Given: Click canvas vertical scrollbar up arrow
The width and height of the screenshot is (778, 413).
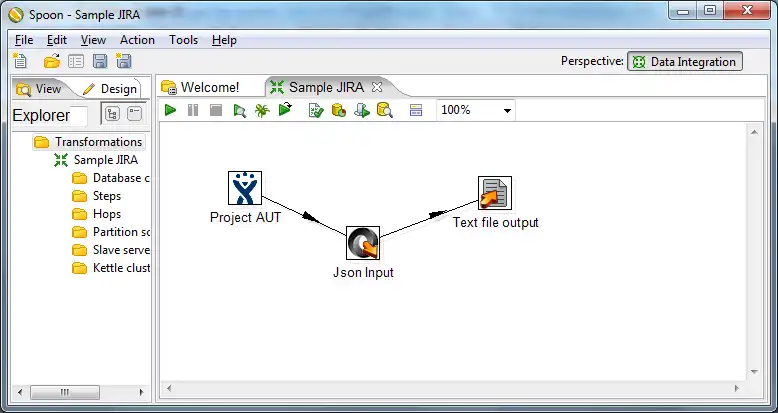Looking at the screenshot, I should click(x=754, y=132).
